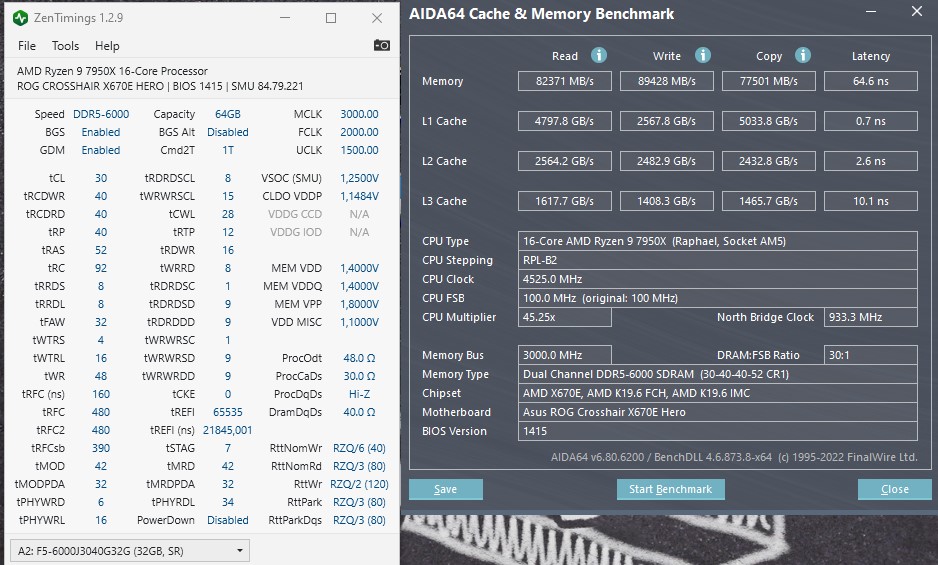Screen dimensions: 938x565
Task: Click the Save button in AIDA64
Action: pos(446,489)
